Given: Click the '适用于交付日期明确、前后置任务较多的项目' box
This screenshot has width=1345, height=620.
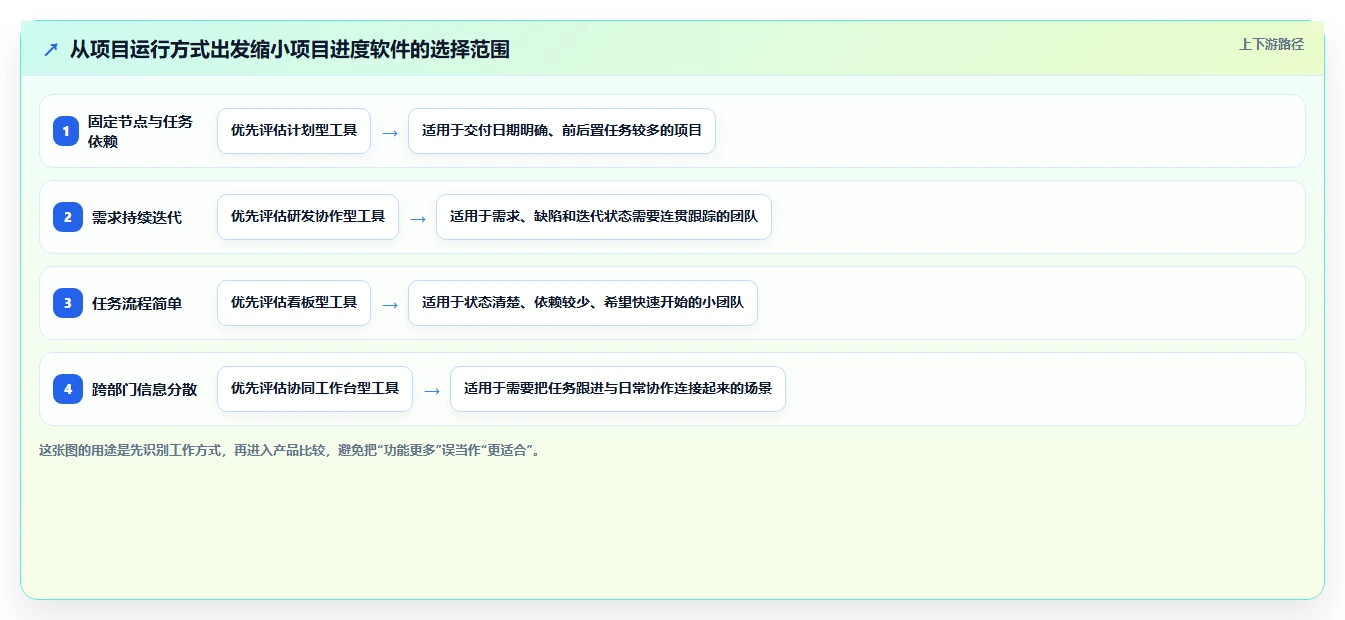Looking at the screenshot, I should coord(562,131).
